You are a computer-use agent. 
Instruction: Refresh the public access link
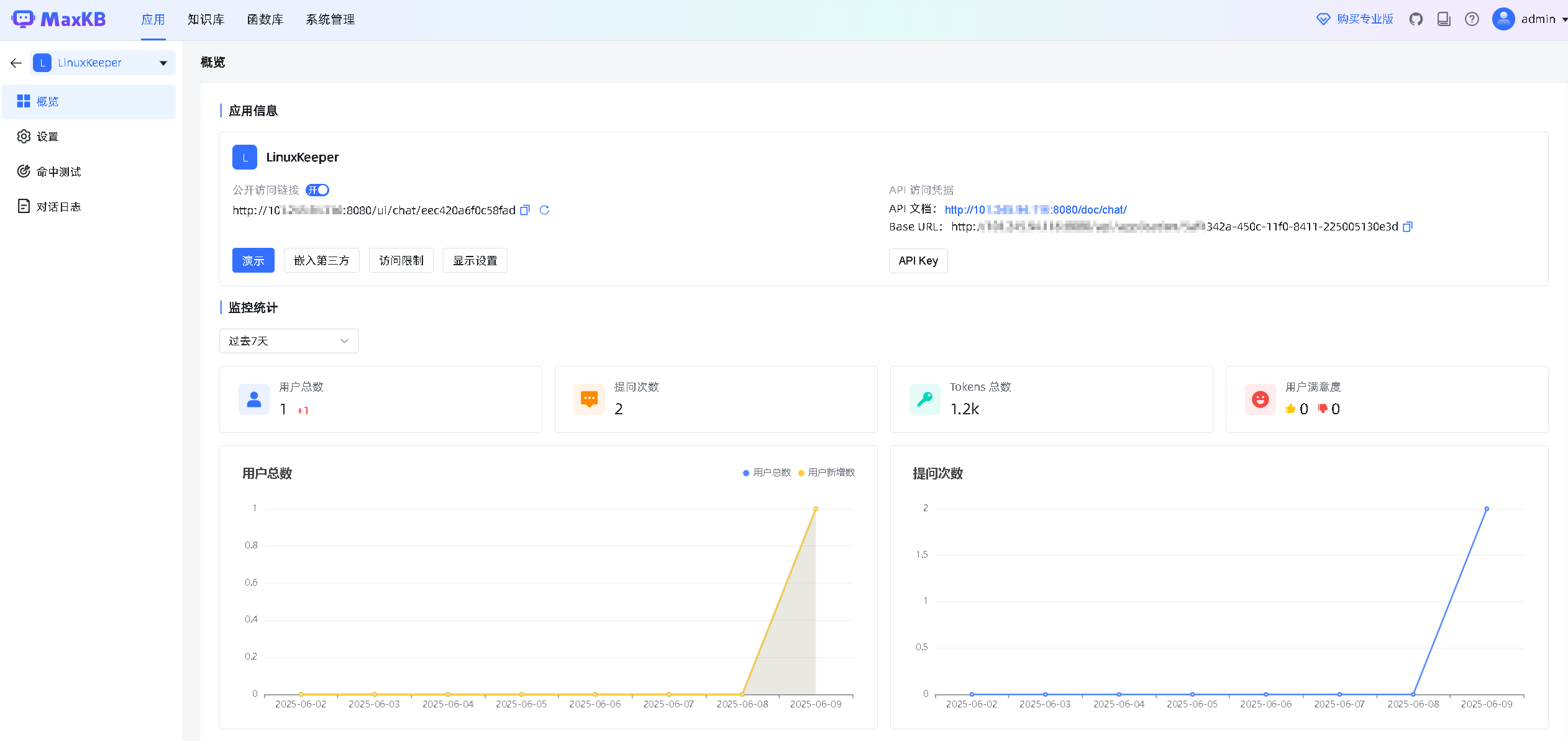pyautogui.click(x=544, y=210)
